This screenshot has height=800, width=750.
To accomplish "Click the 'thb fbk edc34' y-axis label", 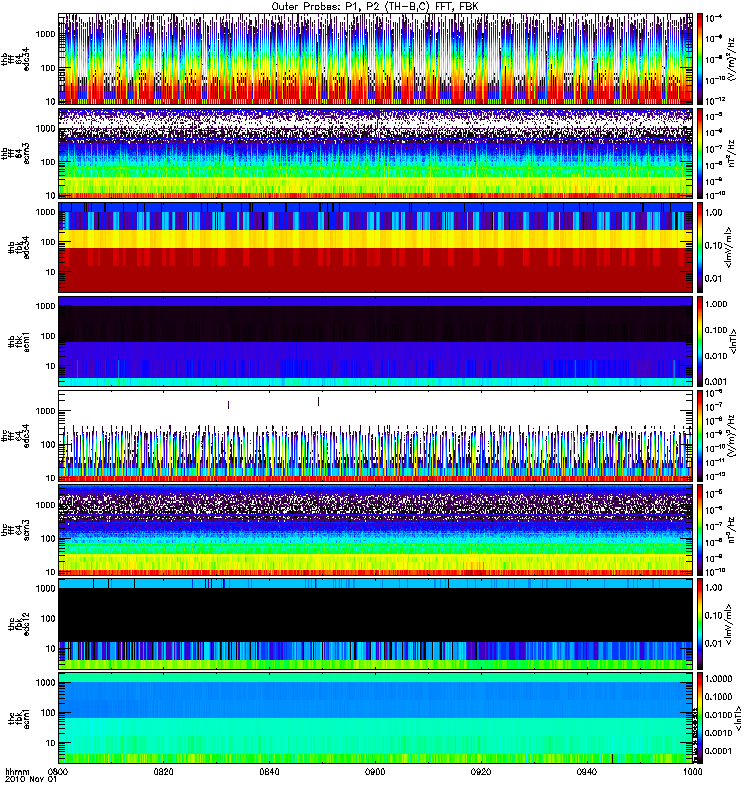I will [18, 247].
